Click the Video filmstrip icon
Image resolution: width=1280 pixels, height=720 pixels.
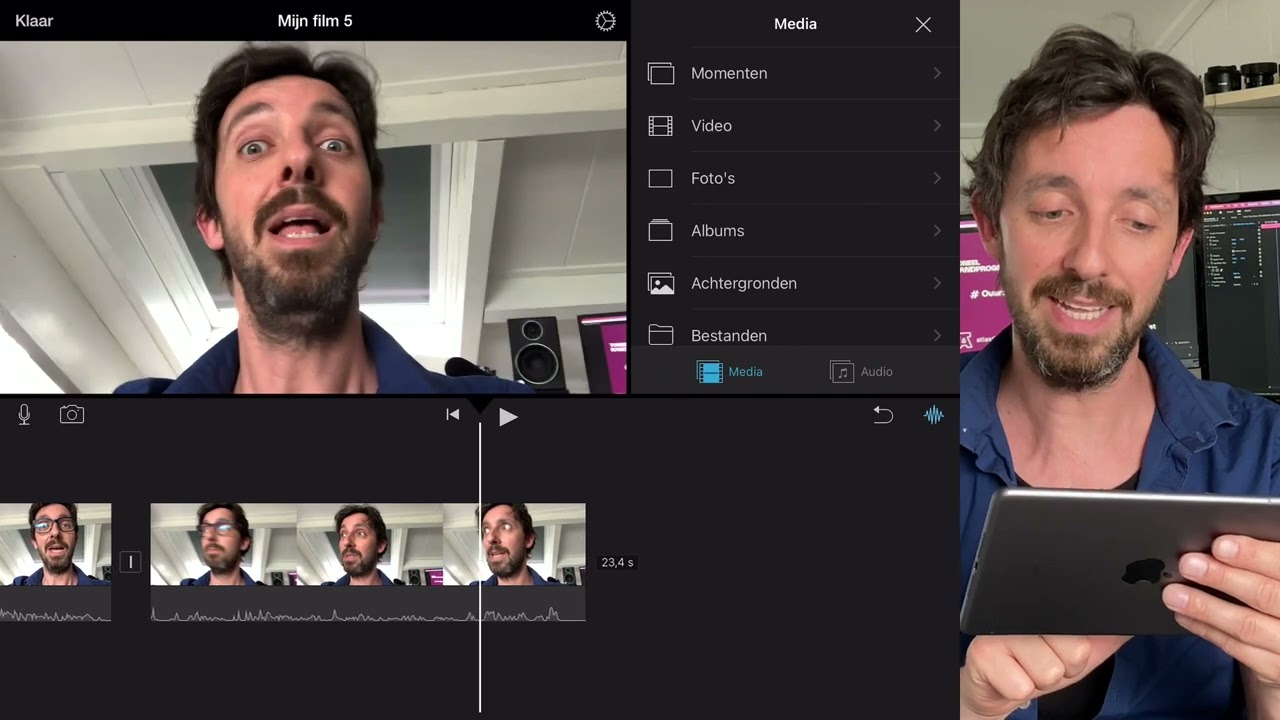click(660, 126)
